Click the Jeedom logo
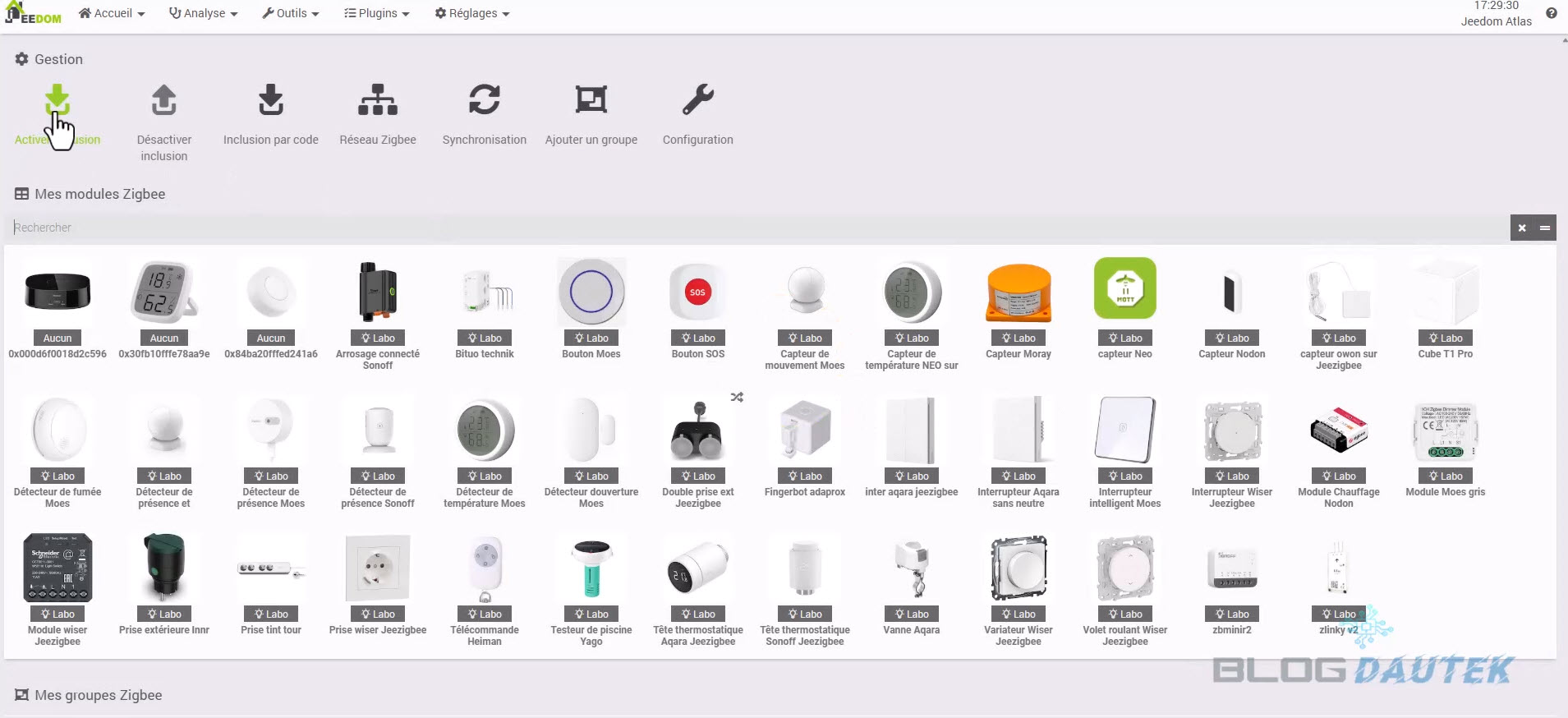The height and width of the screenshot is (718, 1568). point(34,13)
